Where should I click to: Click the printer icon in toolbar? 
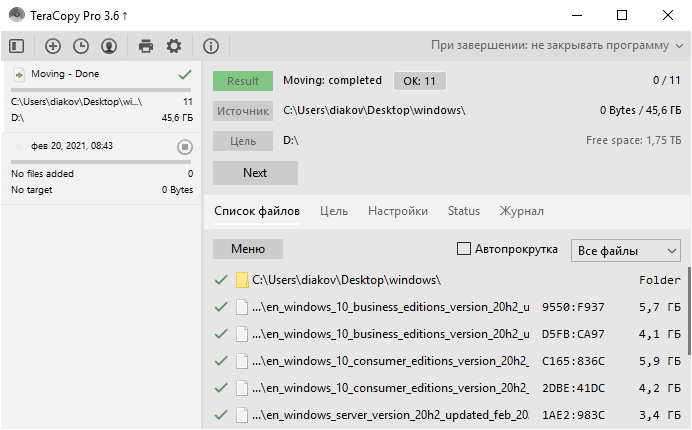146,45
